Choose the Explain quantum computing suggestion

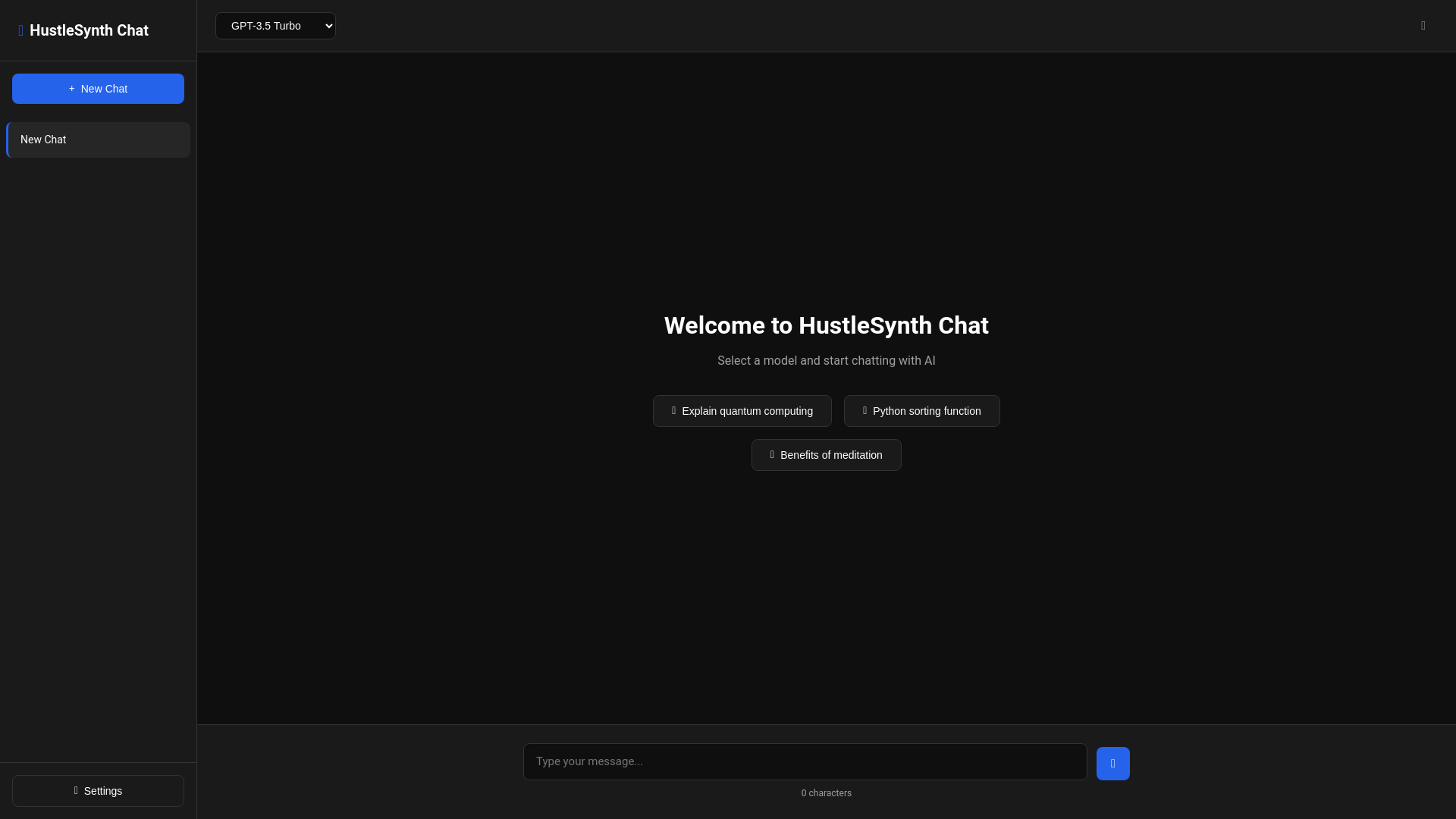tap(742, 411)
